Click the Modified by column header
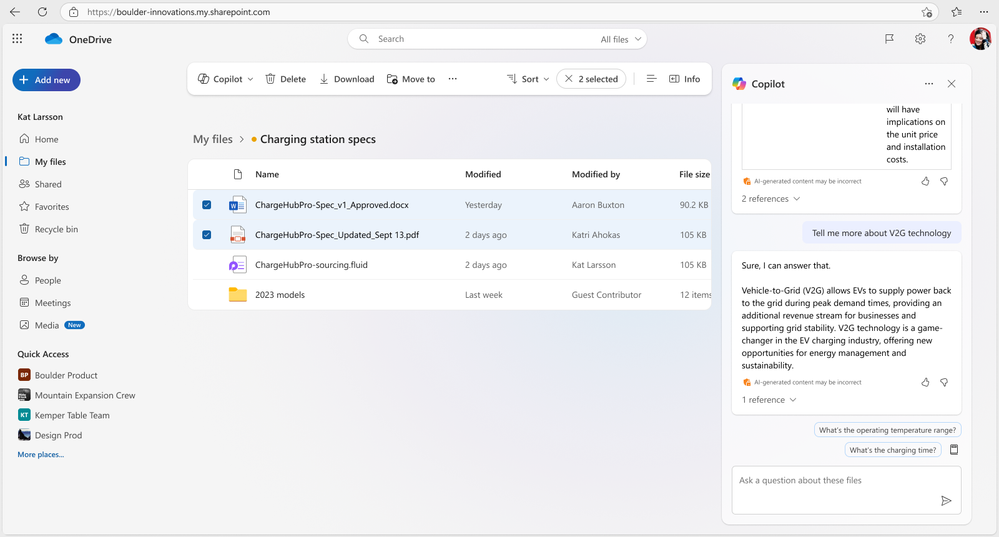This screenshot has width=999, height=537. coord(596,175)
